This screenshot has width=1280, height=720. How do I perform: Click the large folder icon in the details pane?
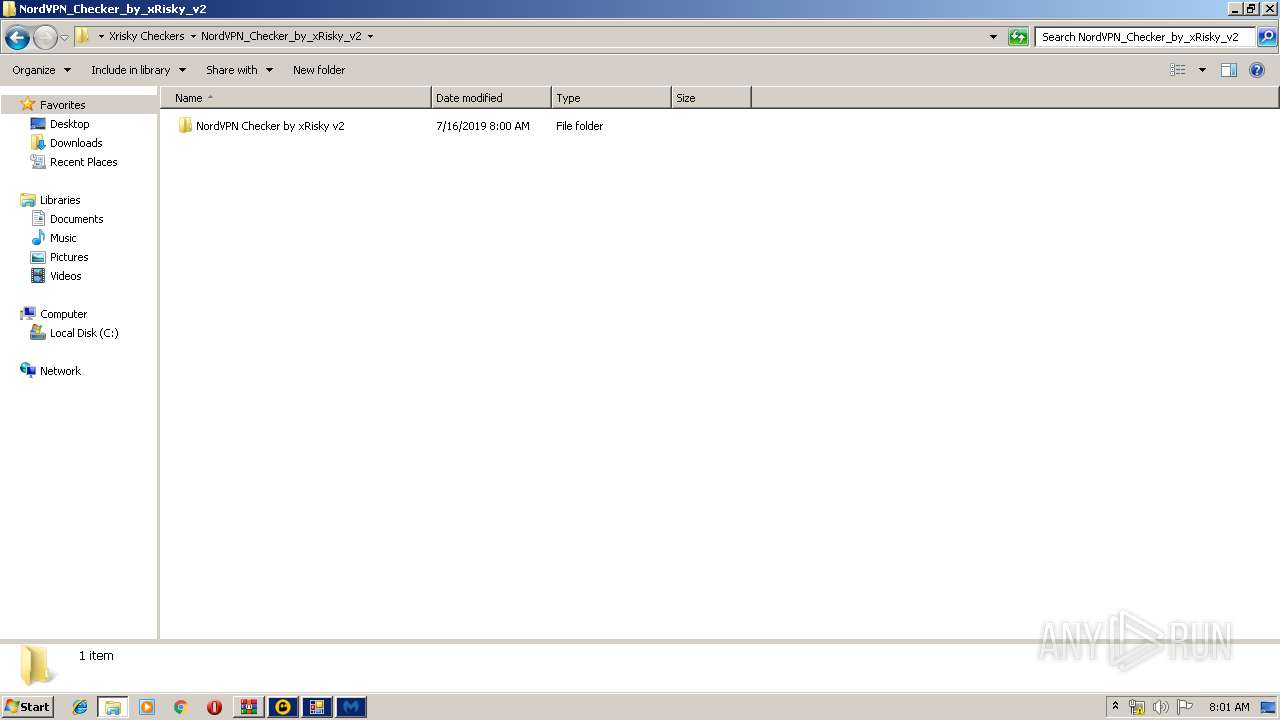pyautogui.click(x=38, y=665)
